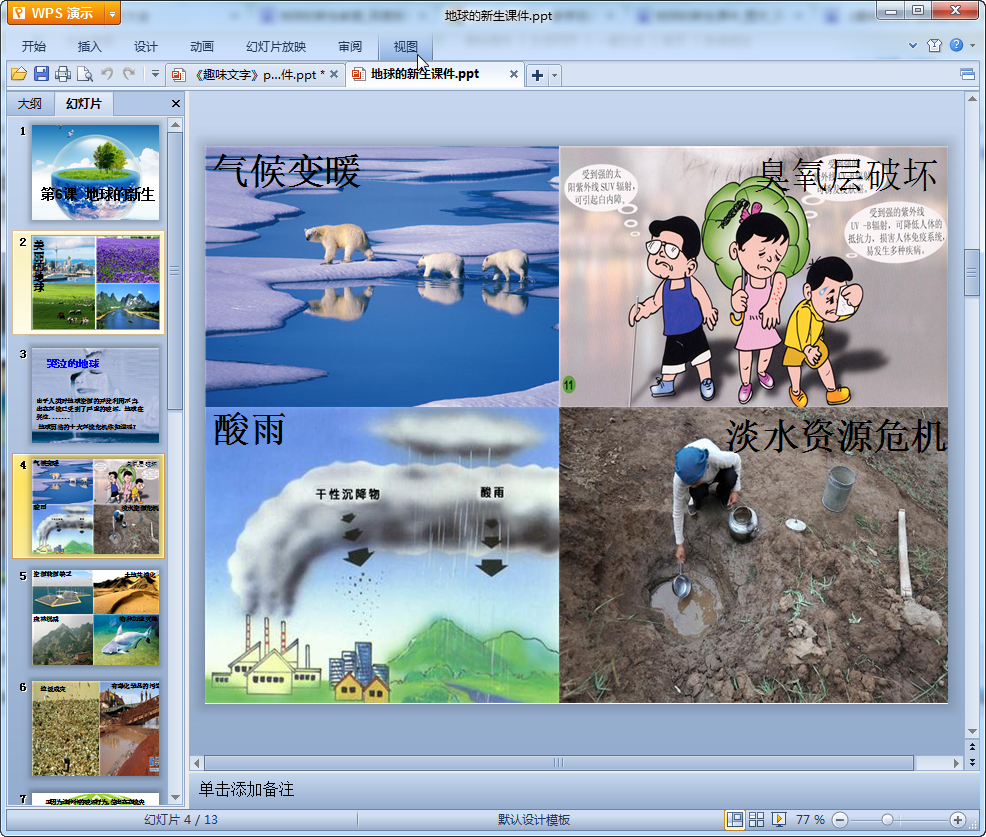The width and height of the screenshot is (986, 837).
Task: Close the 《趣味文字》 document tab
Action: (x=334, y=74)
